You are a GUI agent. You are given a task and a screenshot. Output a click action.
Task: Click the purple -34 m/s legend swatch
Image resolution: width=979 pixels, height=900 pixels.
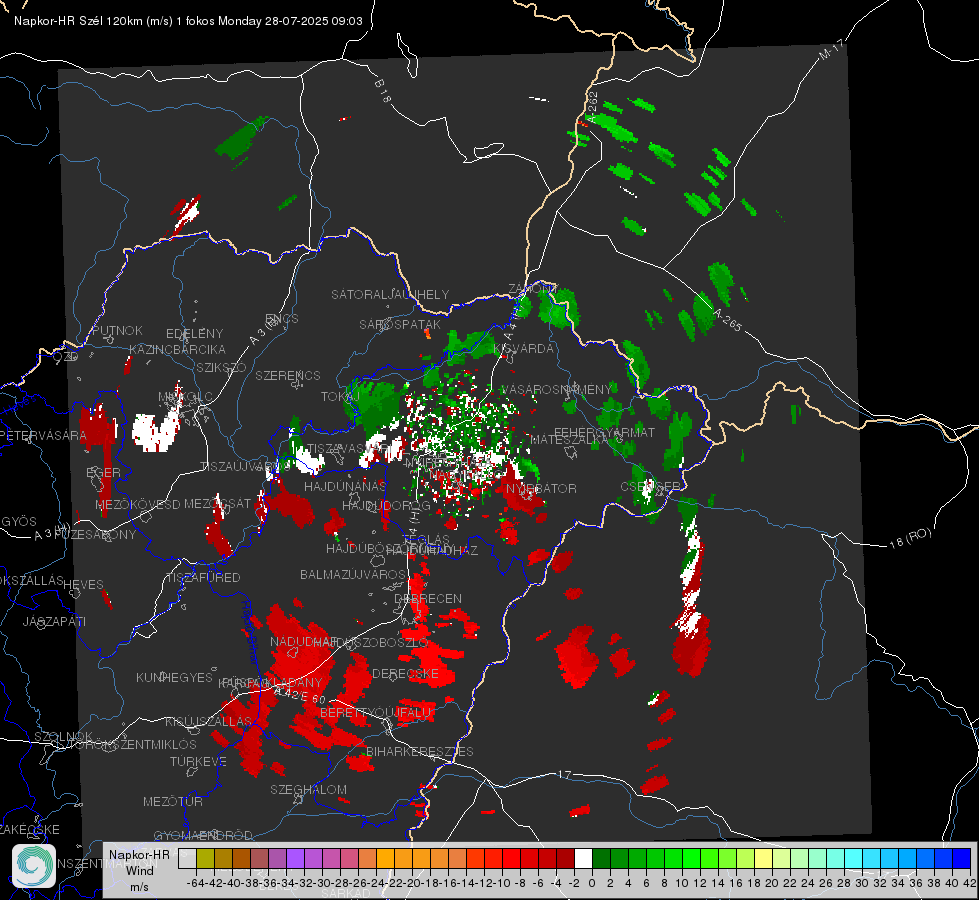[x=295, y=858]
